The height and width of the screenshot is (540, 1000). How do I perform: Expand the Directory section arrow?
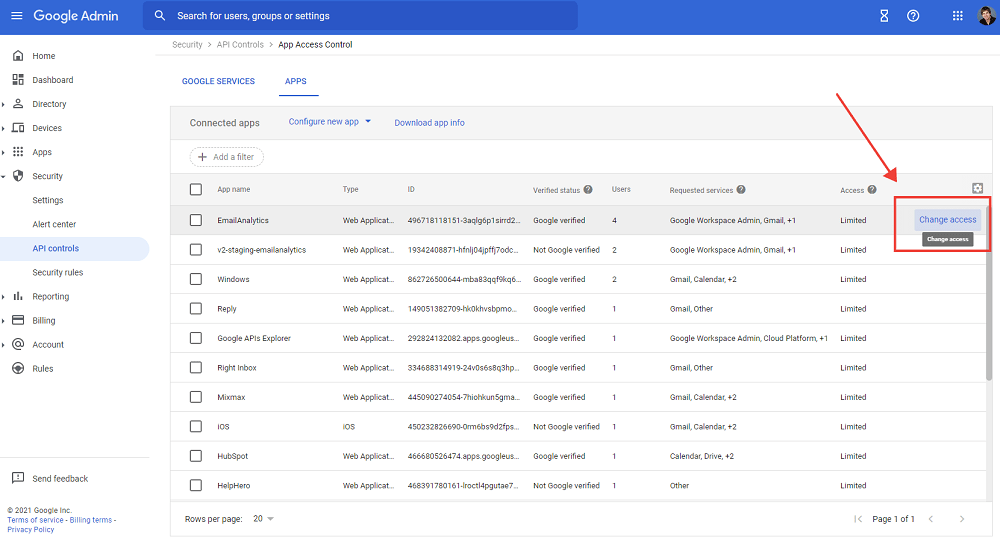click(x=3, y=104)
